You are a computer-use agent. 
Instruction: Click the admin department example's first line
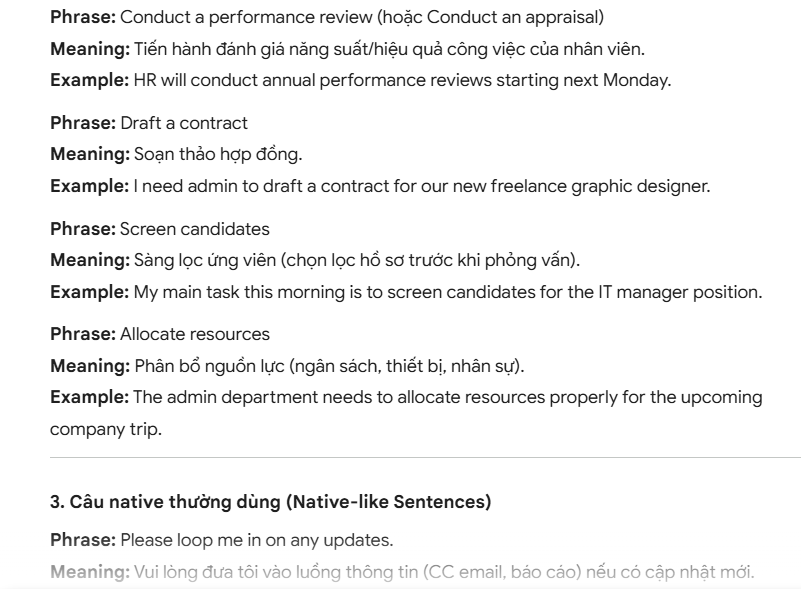click(x=447, y=397)
